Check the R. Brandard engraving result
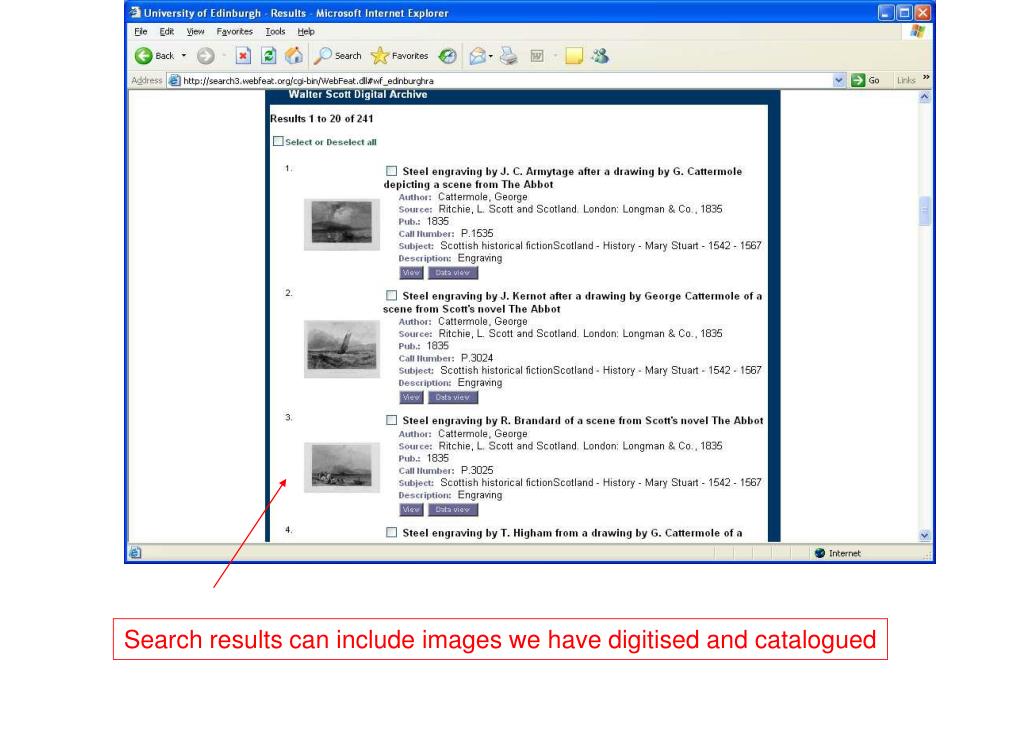Viewport: 1024px width, 740px height. point(391,421)
